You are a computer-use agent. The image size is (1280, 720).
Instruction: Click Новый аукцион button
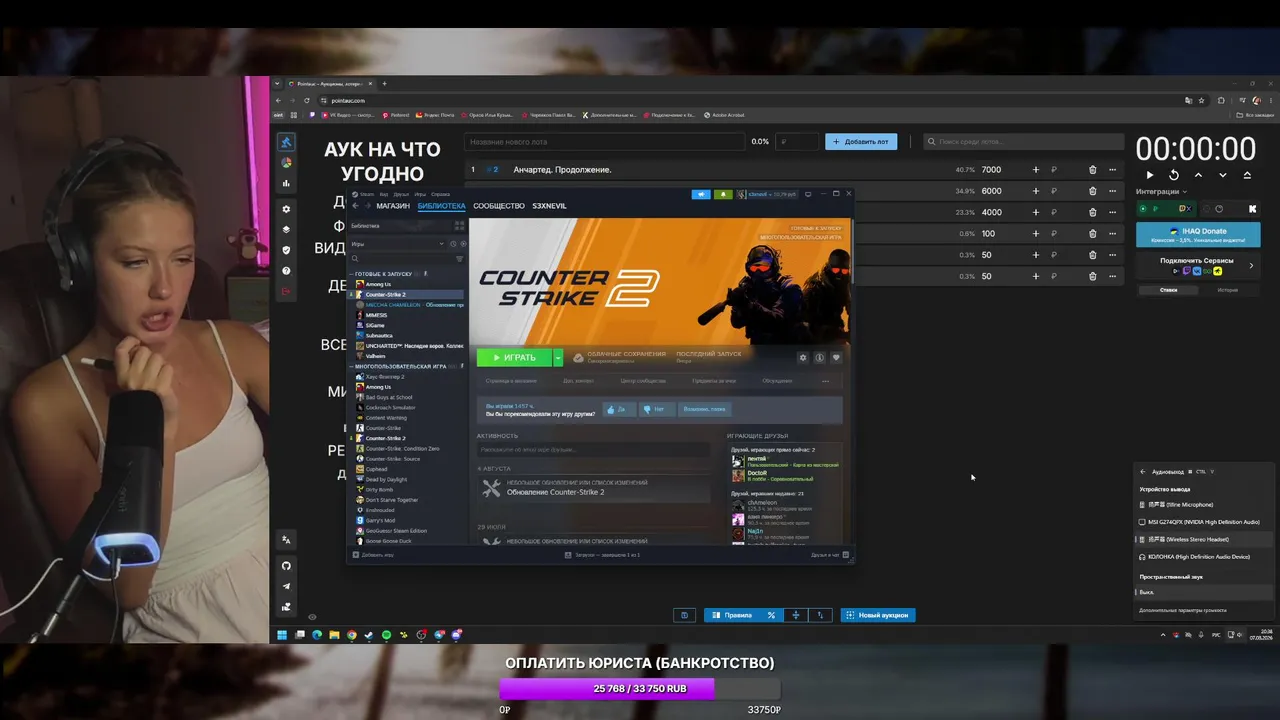point(878,615)
